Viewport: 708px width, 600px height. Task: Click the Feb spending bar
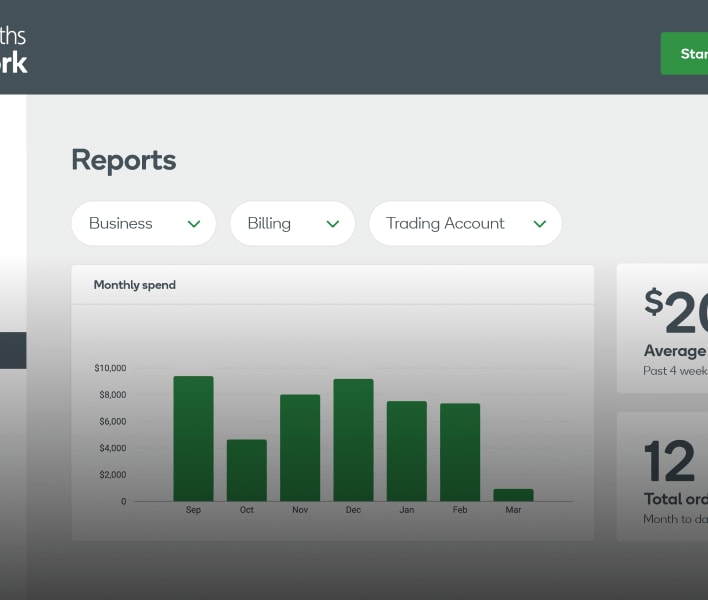point(460,452)
